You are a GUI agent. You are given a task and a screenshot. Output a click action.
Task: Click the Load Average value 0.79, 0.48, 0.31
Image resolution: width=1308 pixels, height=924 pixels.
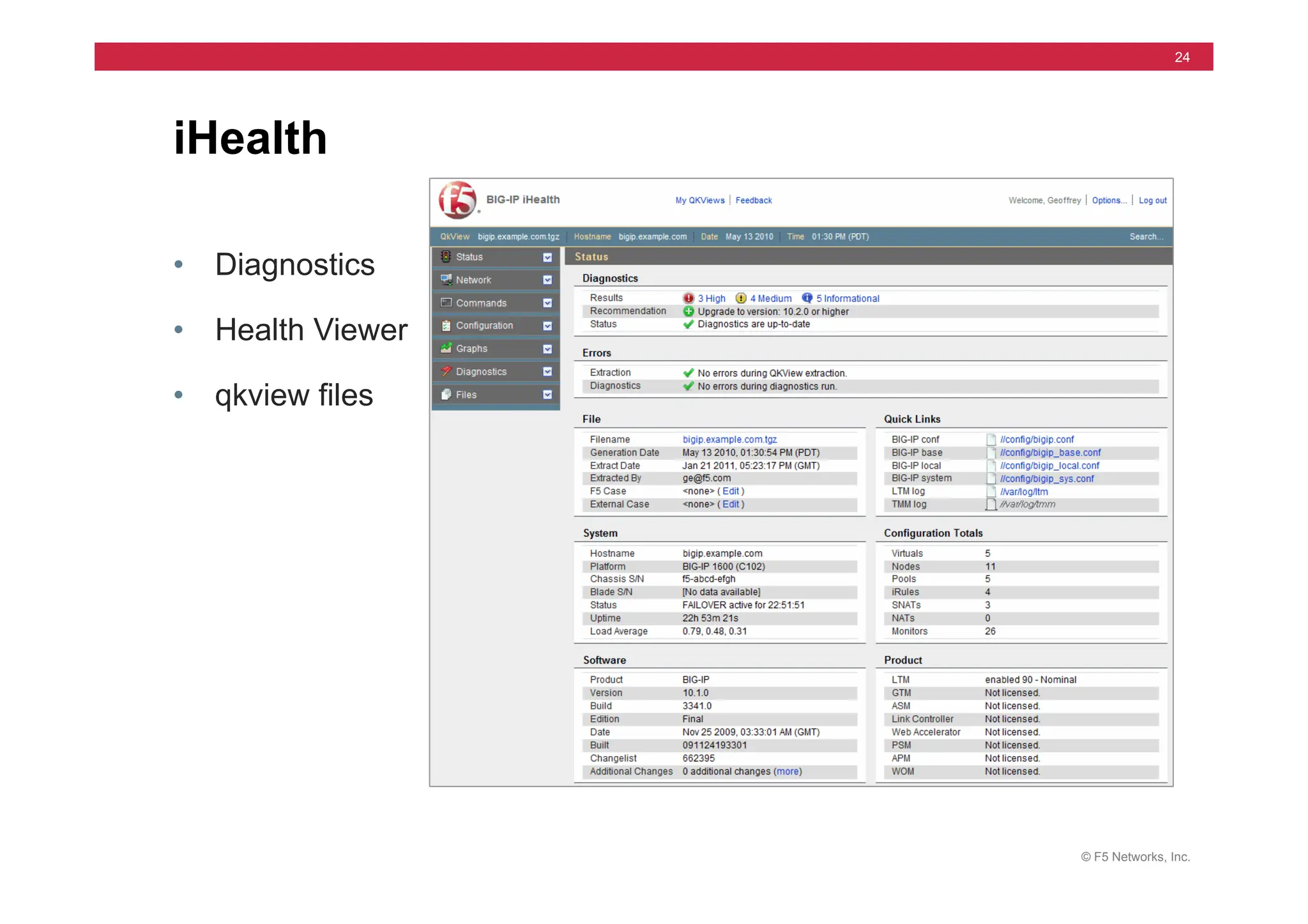(x=715, y=631)
